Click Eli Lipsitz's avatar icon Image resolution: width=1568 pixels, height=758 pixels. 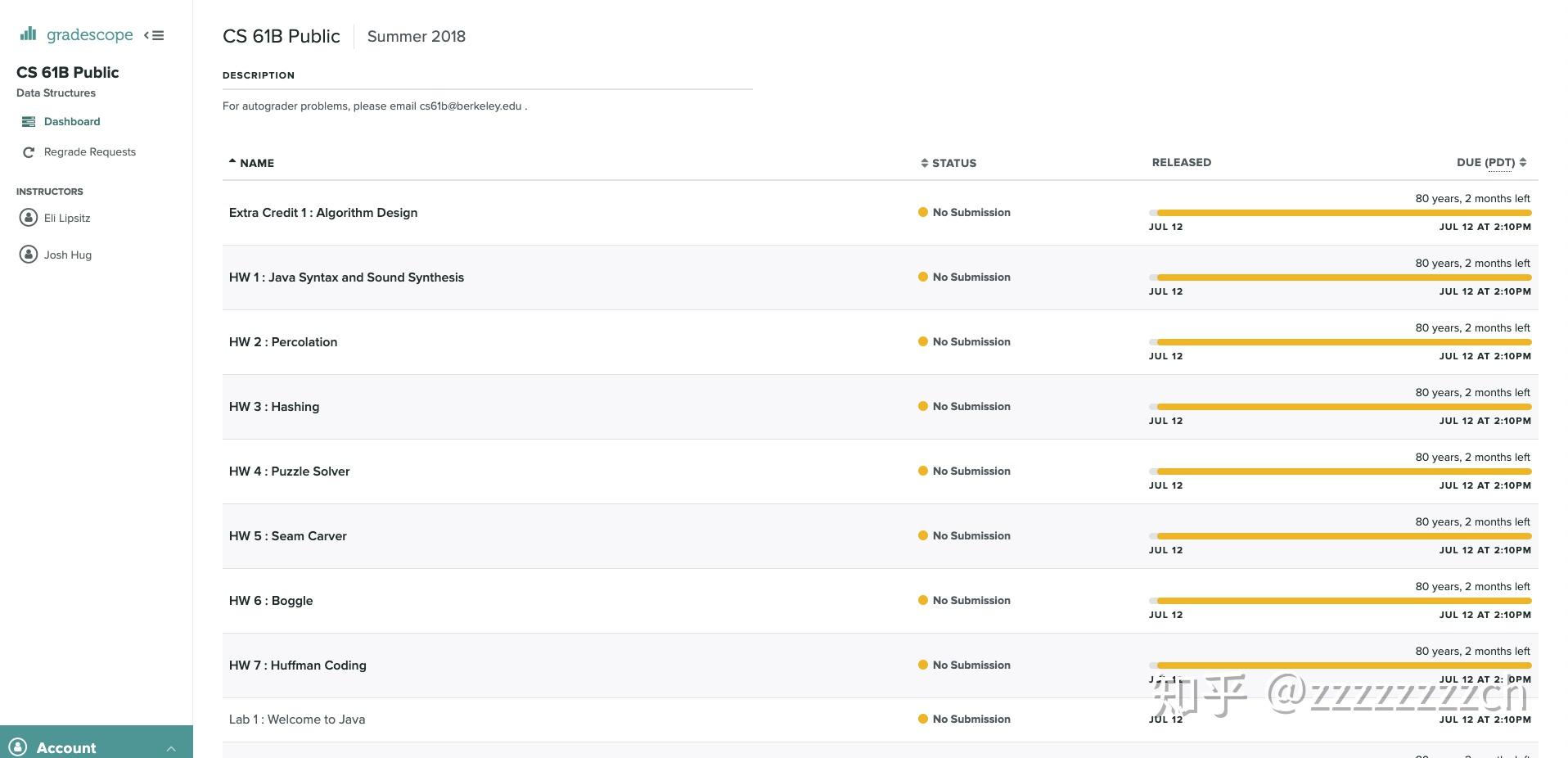pos(29,218)
